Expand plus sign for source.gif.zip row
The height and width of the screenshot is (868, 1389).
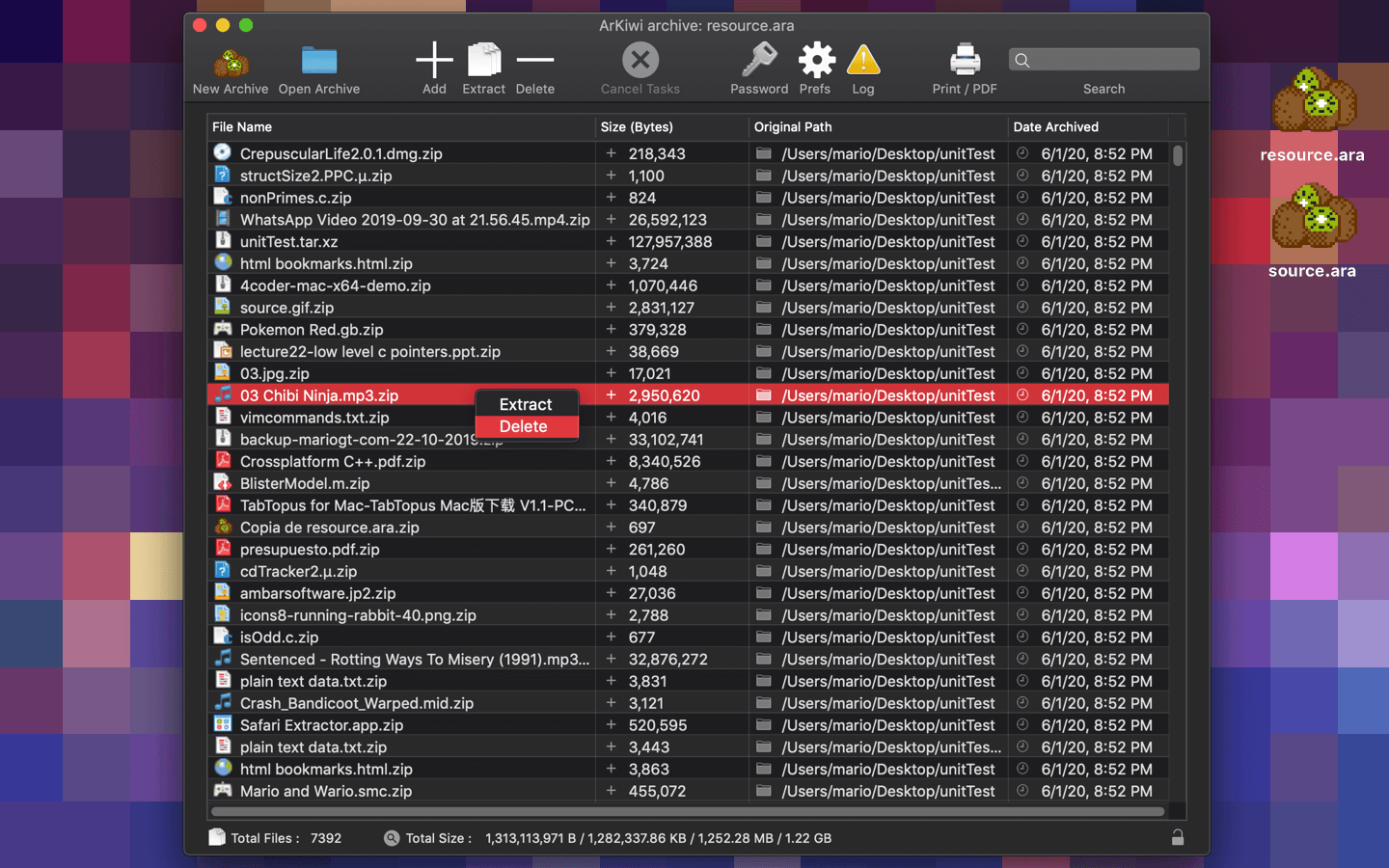(611, 308)
